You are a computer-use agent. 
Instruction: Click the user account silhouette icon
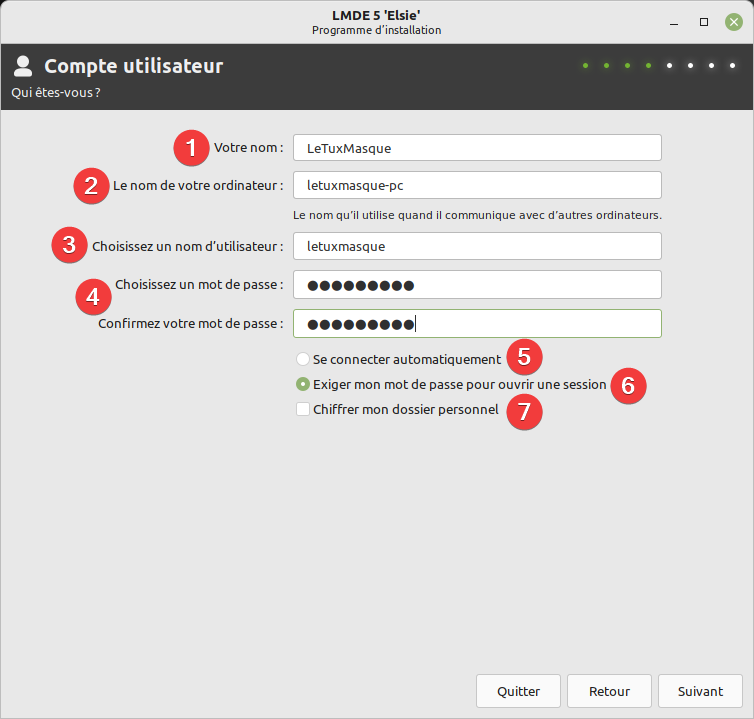click(23, 67)
